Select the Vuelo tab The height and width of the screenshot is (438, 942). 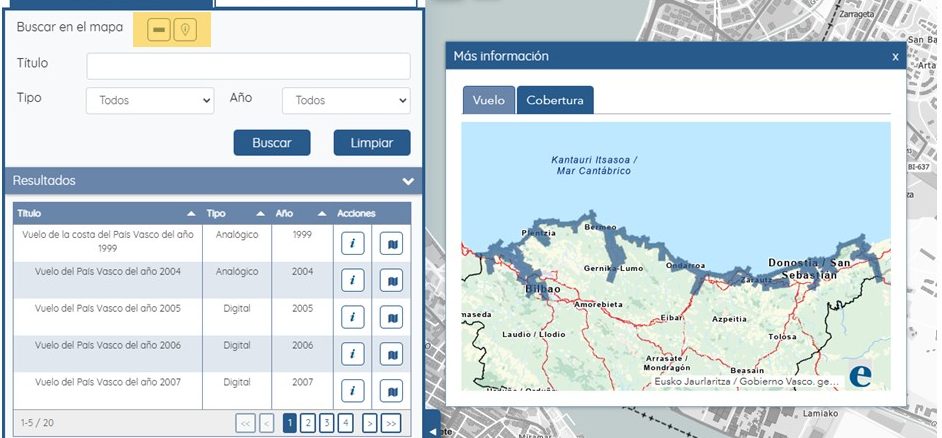[488, 100]
